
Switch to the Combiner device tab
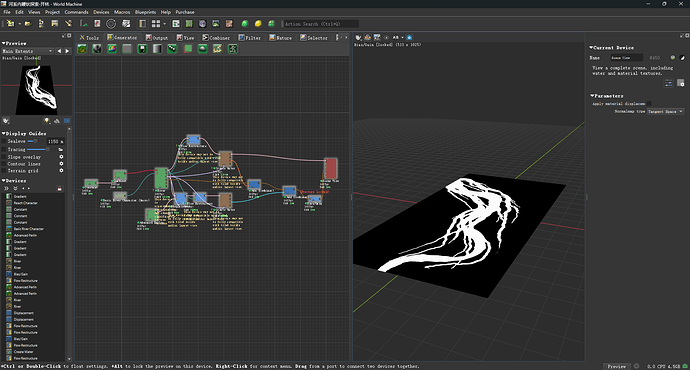[216, 38]
